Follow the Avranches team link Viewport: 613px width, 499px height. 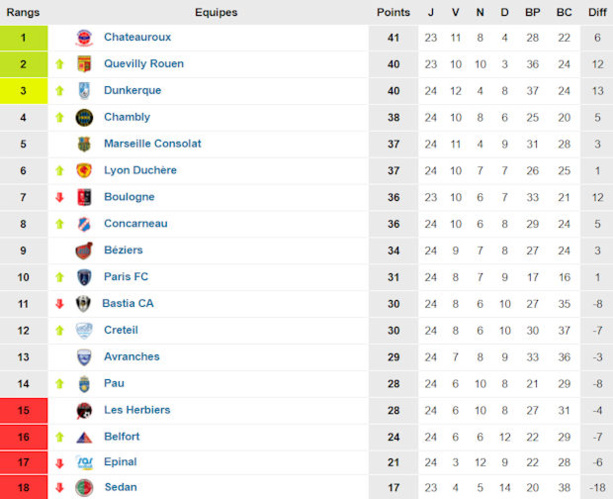pos(131,357)
